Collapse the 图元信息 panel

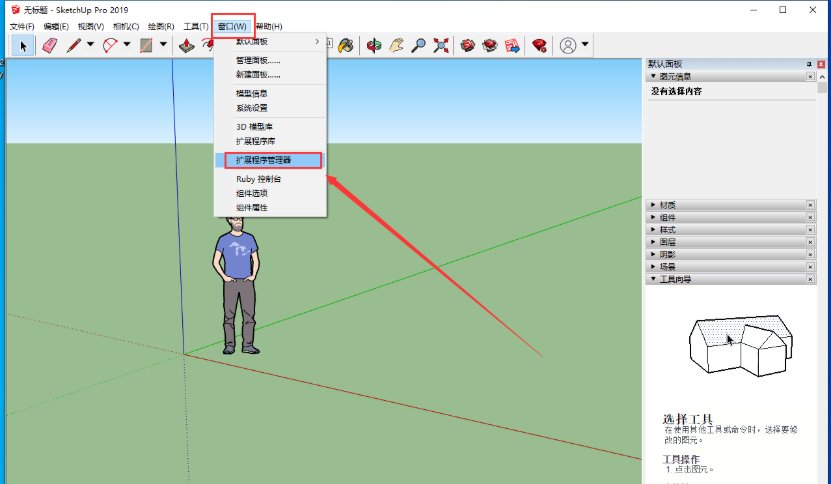(x=653, y=76)
